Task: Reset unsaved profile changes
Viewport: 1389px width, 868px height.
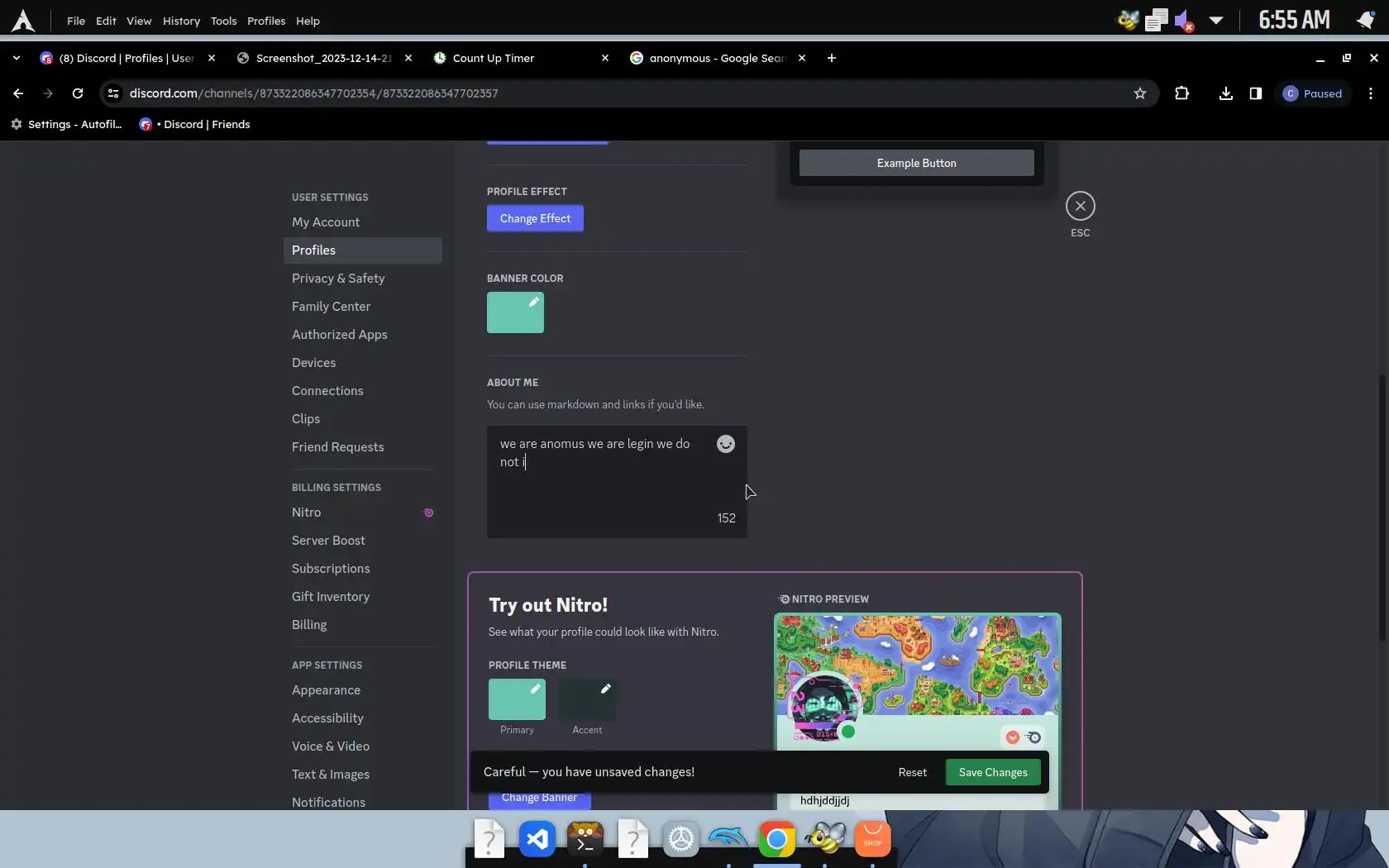Action: click(x=913, y=772)
